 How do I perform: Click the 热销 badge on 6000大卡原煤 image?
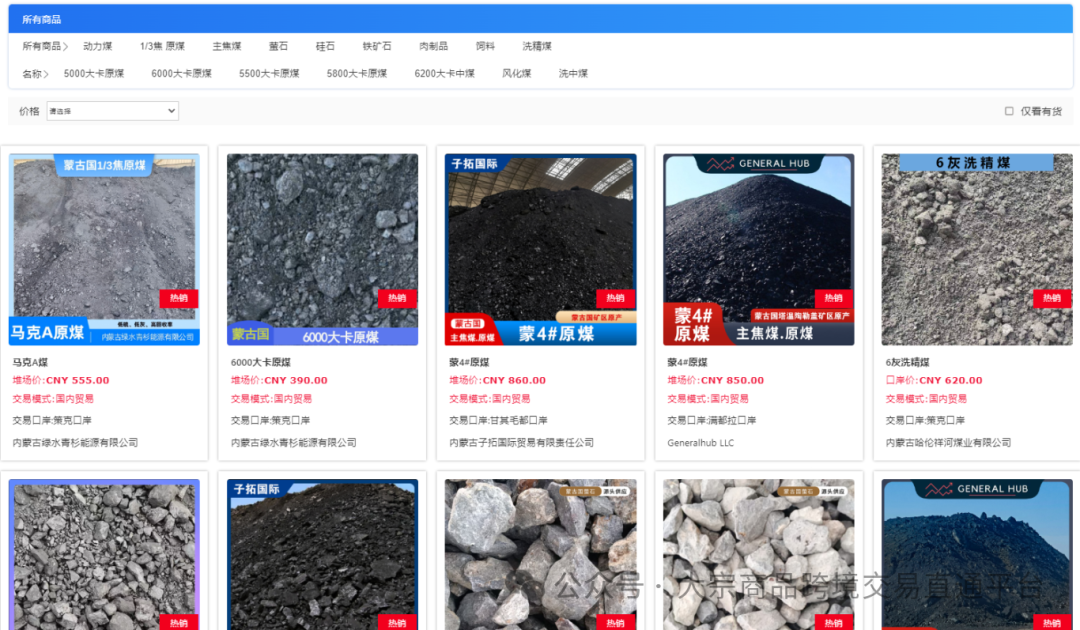click(397, 298)
